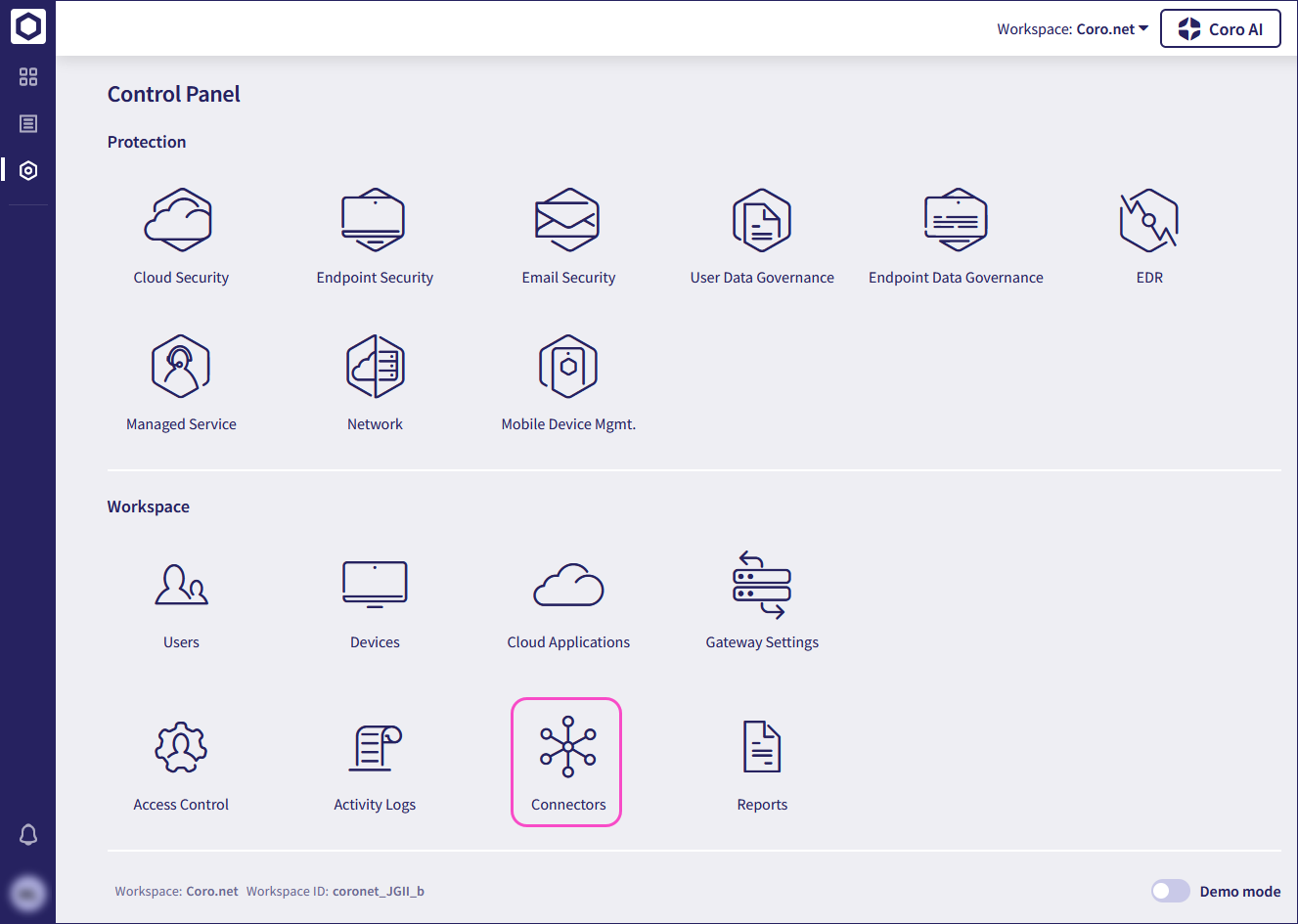The height and width of the screenshot is (924, 1298).
Task: Toggle Demo mode switch
Action: click(1170, 891)
